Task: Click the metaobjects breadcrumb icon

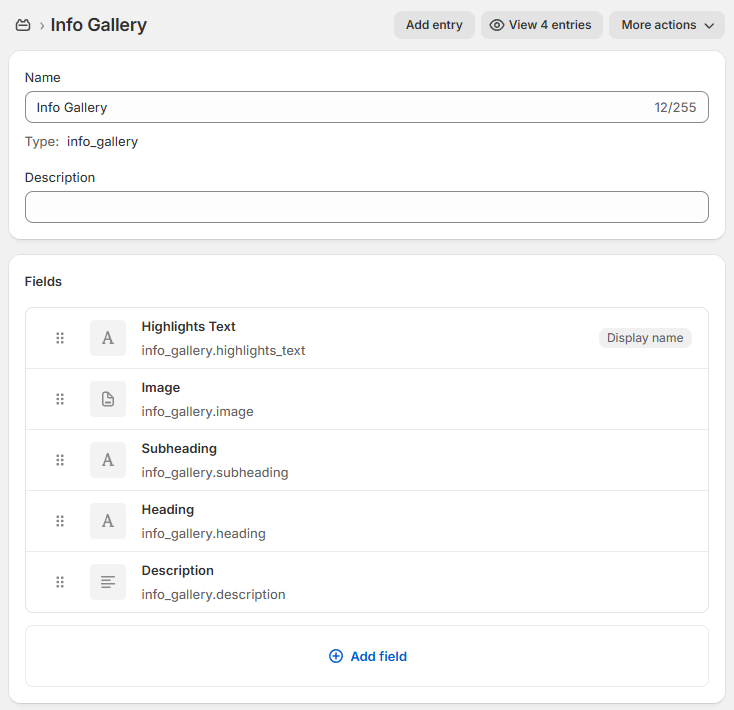Action: pos(23,25)
